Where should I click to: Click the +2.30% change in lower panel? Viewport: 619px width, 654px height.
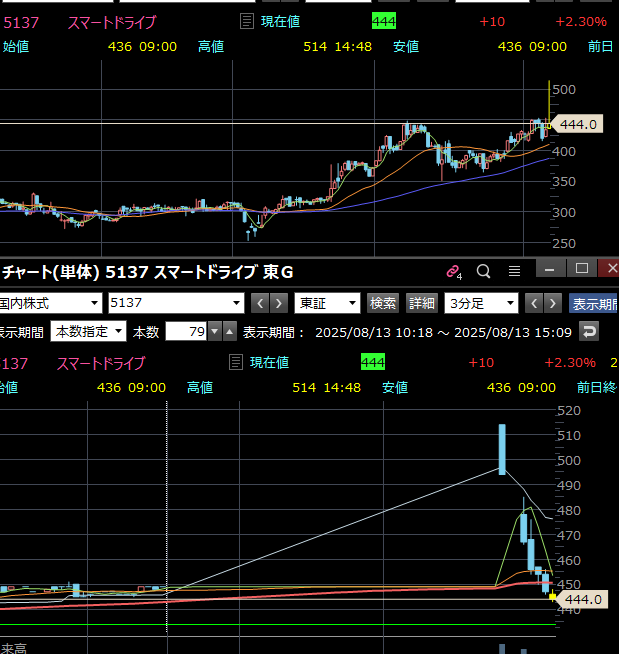pyautogui.click(x=570, y=362)
